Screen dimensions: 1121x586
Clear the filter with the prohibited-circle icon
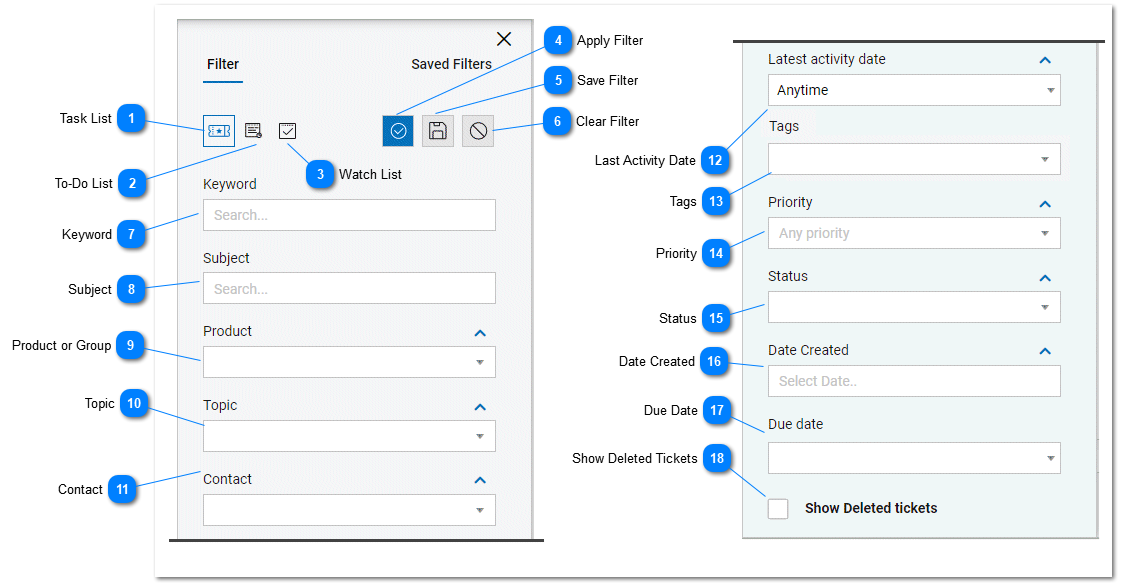[478, 131]
